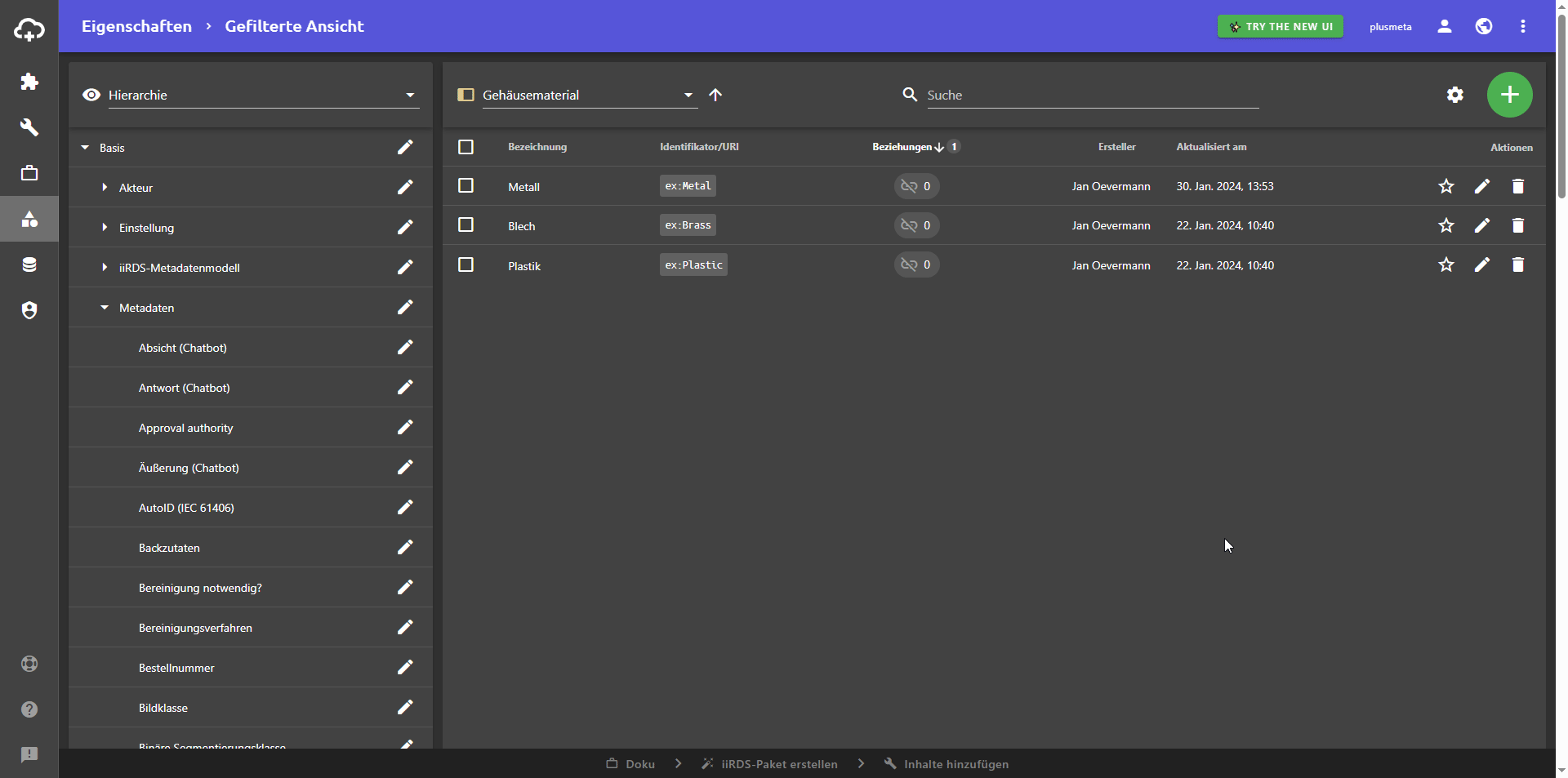Check the Metall row checkbox
The height and width of the screenshot is (778, 1568).
(x=465, y=186)
